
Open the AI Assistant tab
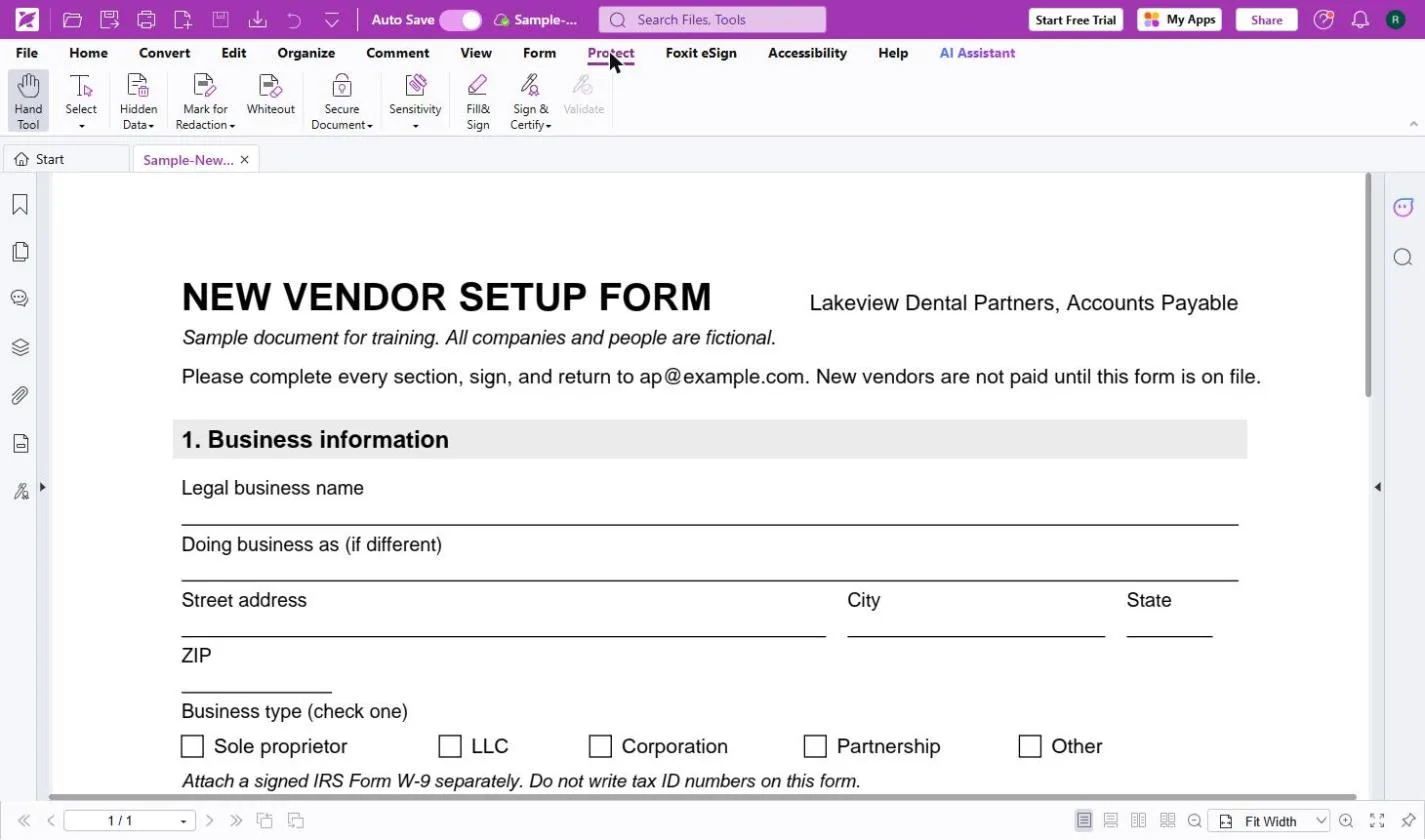pyautogui.click(x=977, y=53)
